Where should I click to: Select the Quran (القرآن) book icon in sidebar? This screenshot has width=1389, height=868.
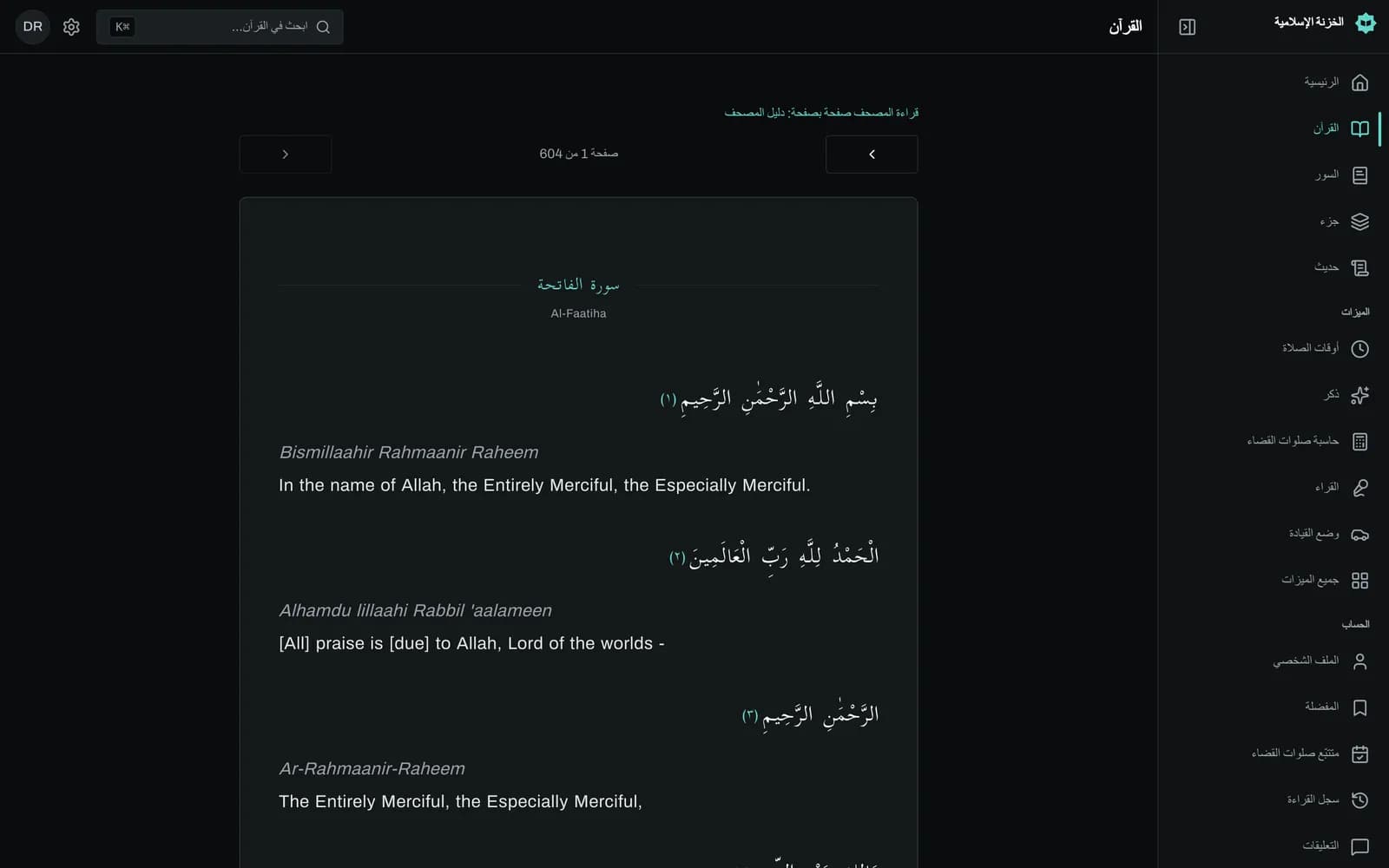coord(1359,128)
